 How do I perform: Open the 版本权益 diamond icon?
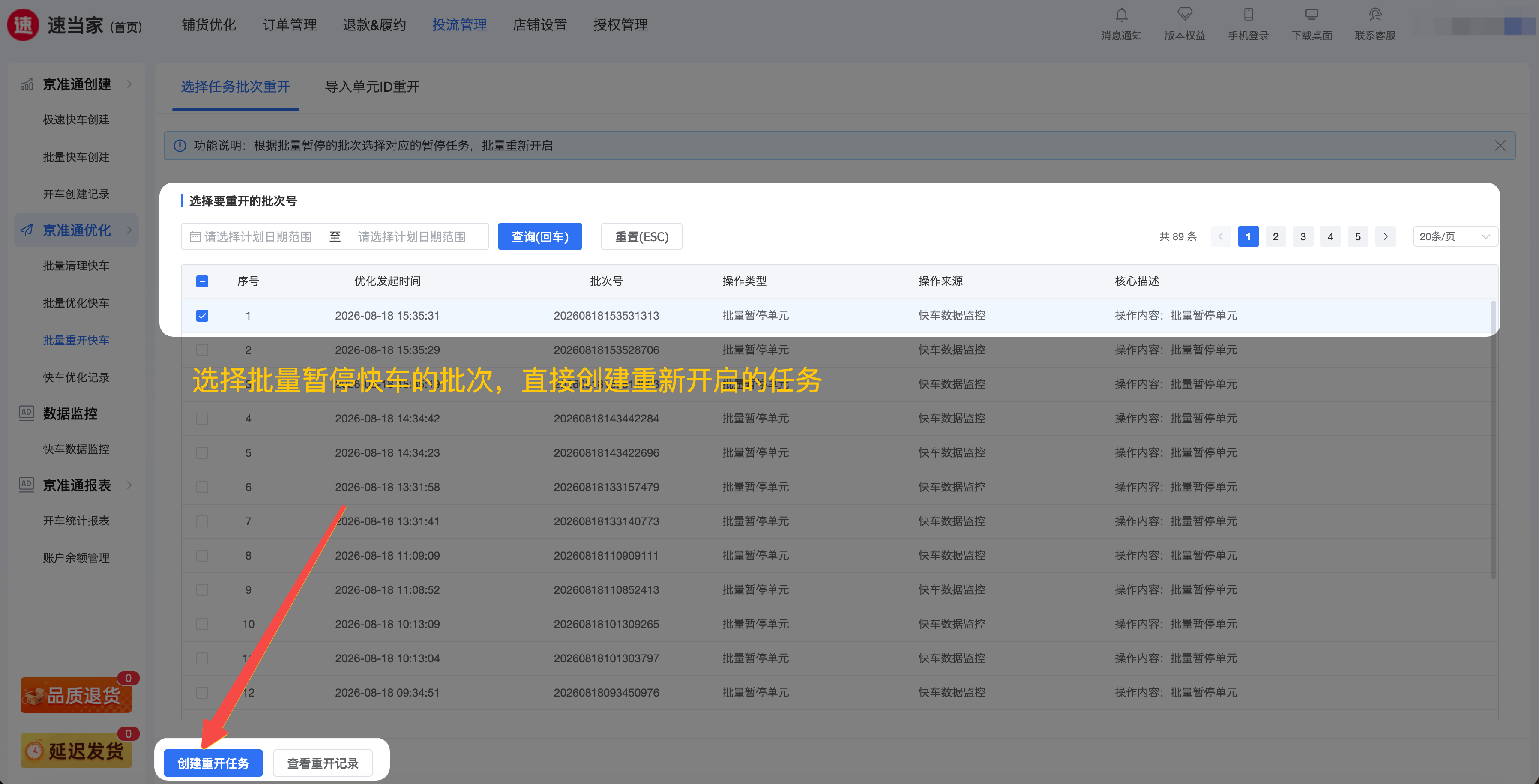pyautogui.click(x=1185, y=14)
